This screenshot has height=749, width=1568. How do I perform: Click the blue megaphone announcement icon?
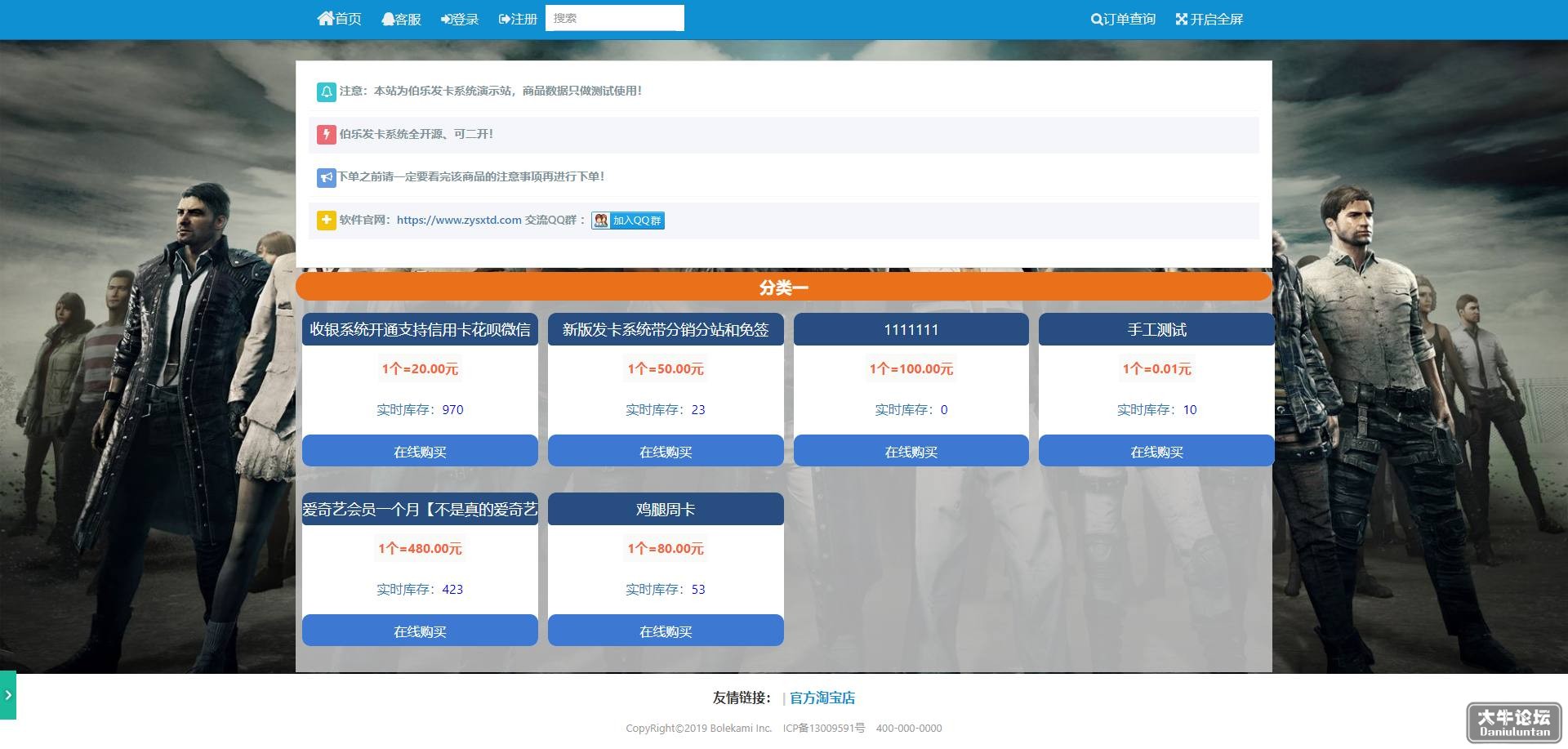click(x=326, y=176)
